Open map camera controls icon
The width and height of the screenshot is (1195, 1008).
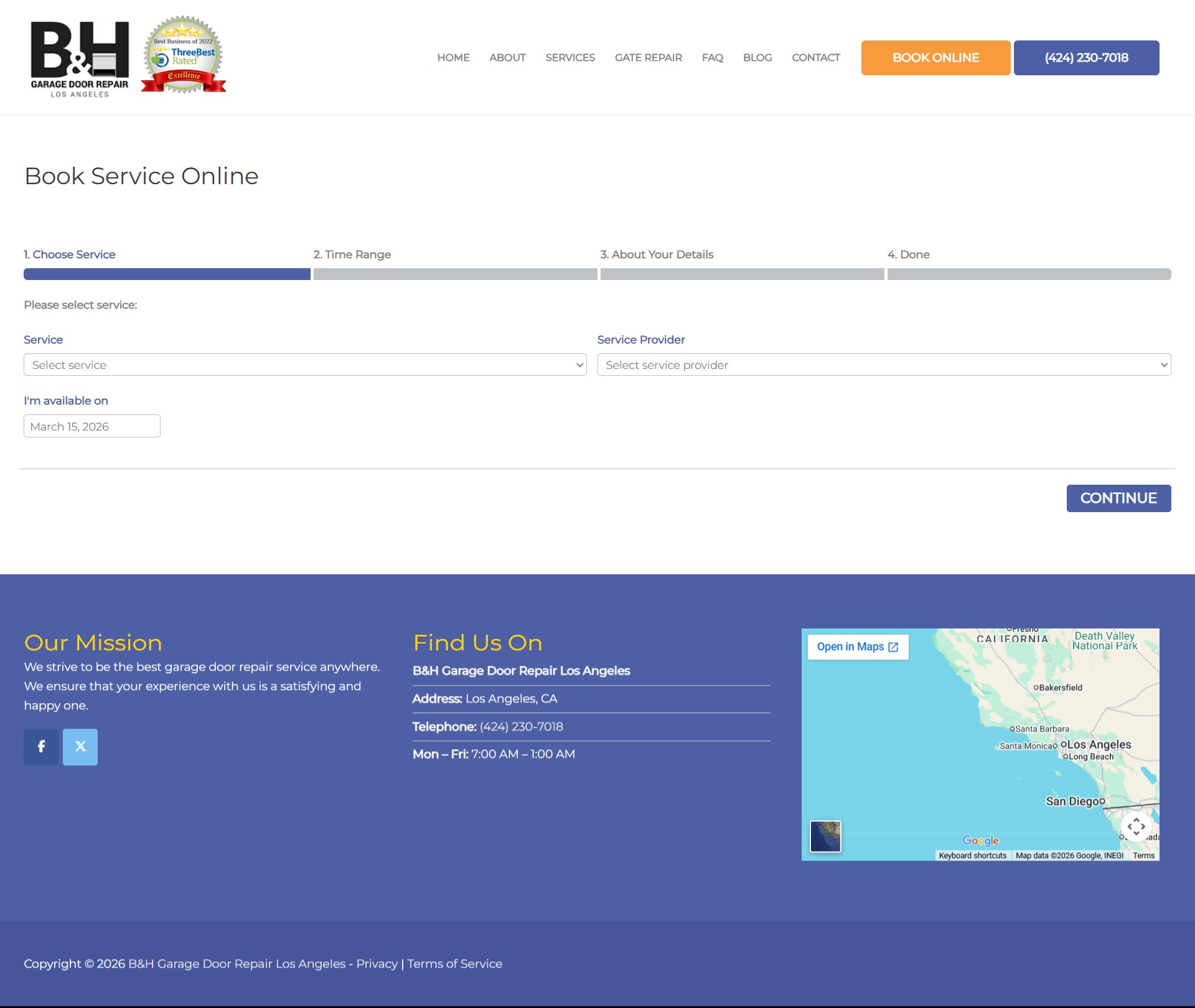pos(1136,827)
